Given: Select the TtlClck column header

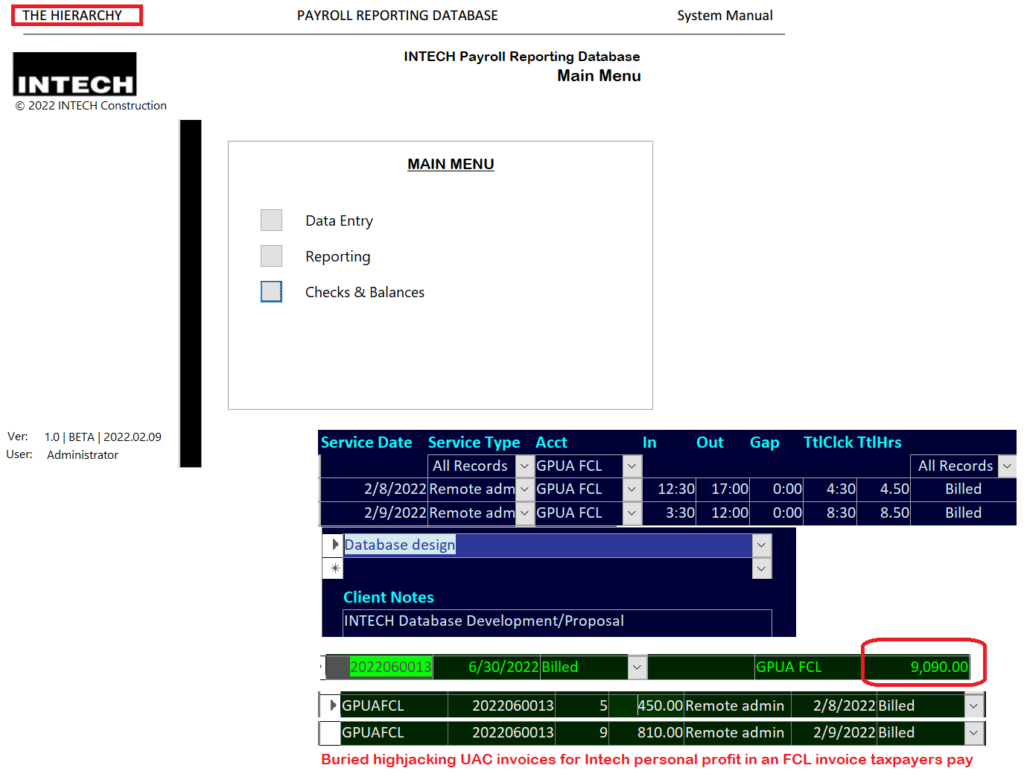Looking at the screenshot, I should coord(828,442).
